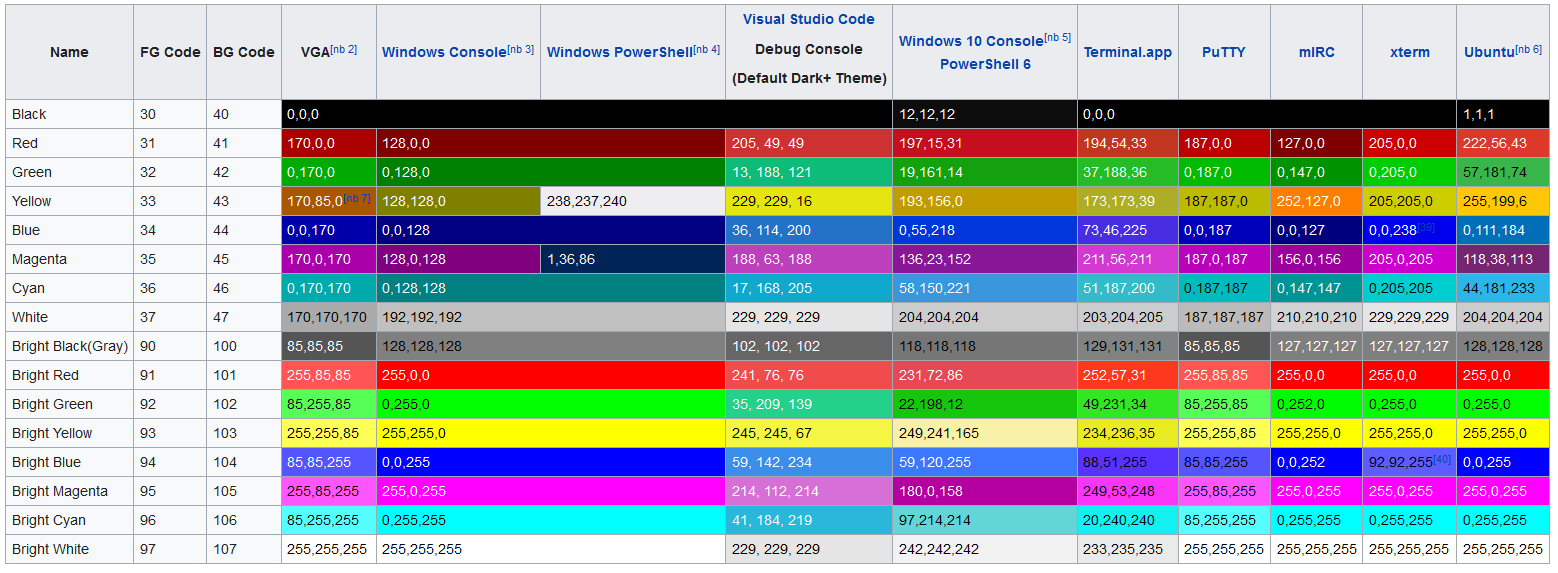Click the 35, 209, 139 bright green swatch
The image size is (1558, 573).
tap(809, 404)
